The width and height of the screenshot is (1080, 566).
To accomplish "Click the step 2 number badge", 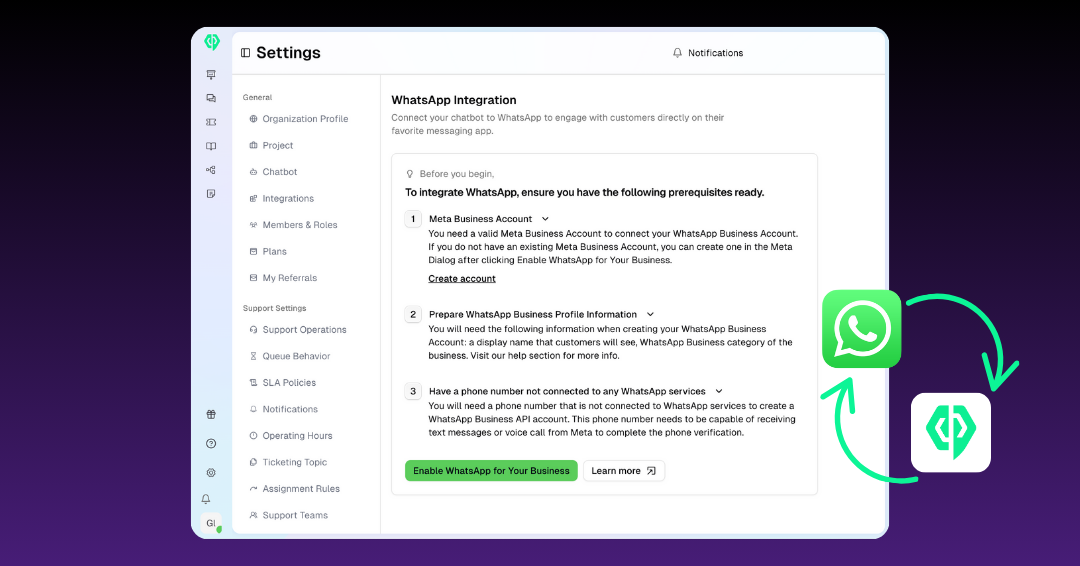I will coord(413,315).
